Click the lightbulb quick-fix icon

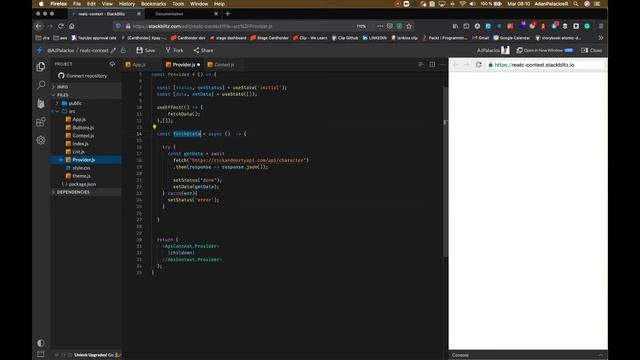(154, 127)
